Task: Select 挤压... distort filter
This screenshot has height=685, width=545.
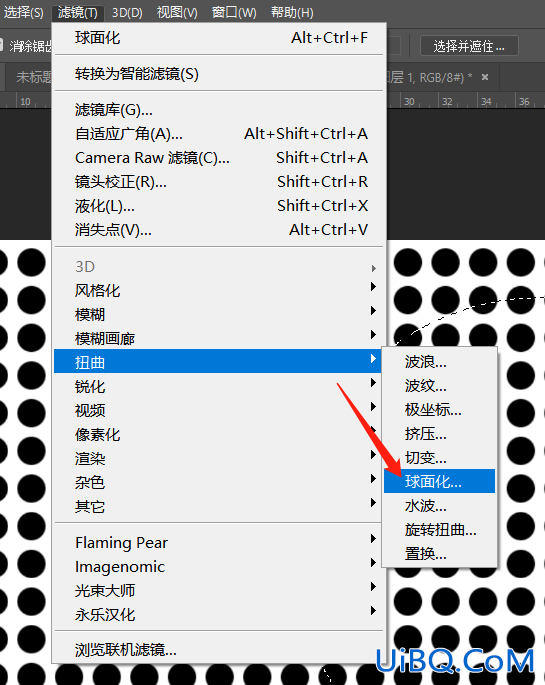Action: pyautogui.click(x=439, y=434)
